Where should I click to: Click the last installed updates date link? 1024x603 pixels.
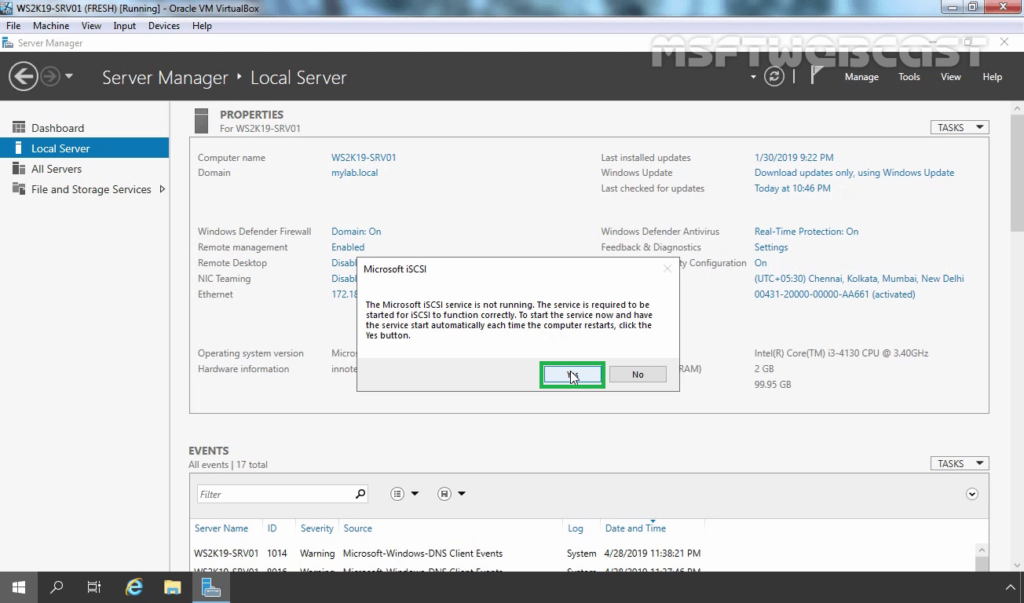[x=793, y=157]
